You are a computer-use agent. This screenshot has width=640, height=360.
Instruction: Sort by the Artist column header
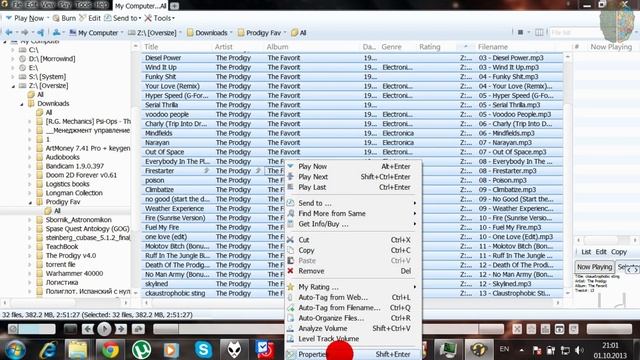click(x=224, y=47)
